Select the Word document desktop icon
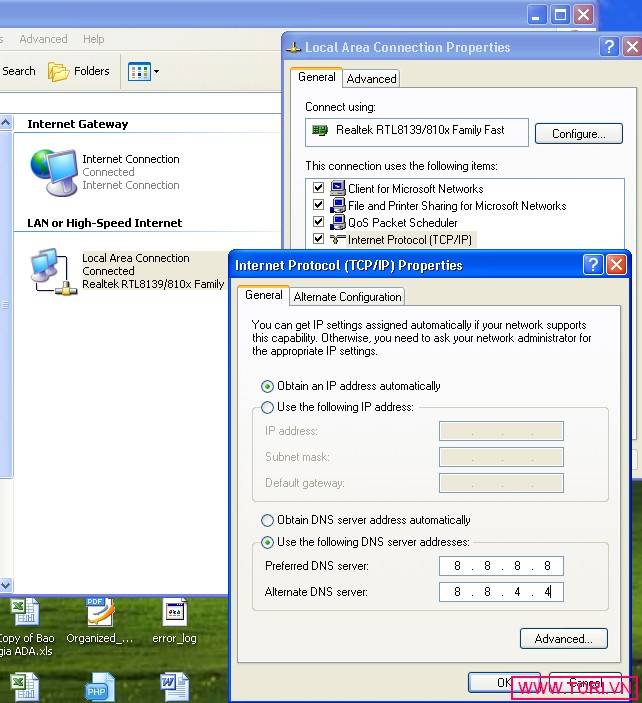Screen dimensions: 642x703 coord(174,687)
